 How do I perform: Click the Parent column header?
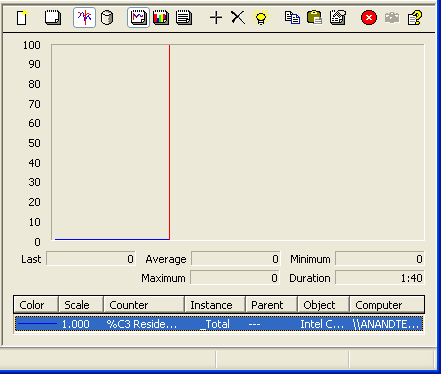point(271,305)
